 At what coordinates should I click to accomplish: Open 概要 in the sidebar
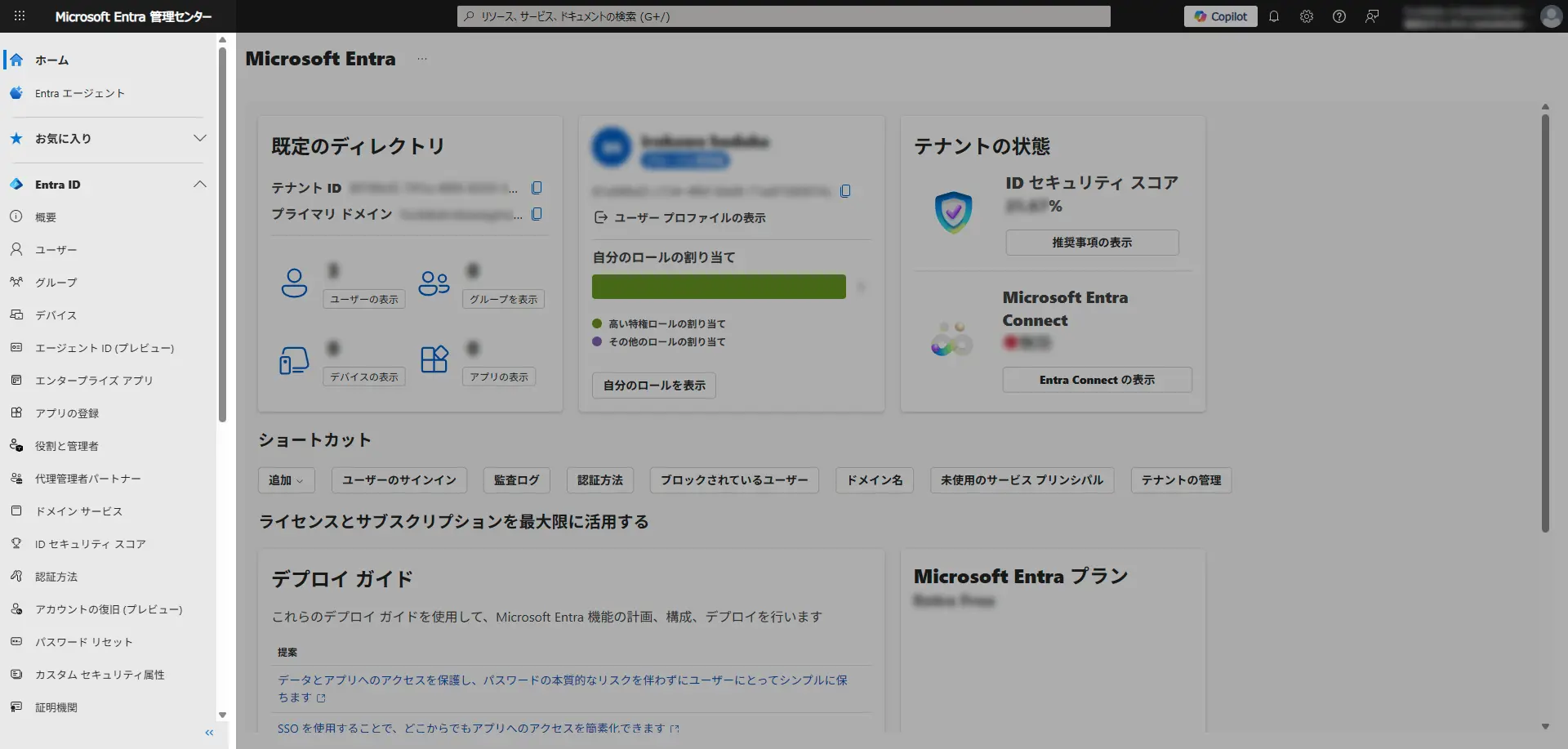109,217
